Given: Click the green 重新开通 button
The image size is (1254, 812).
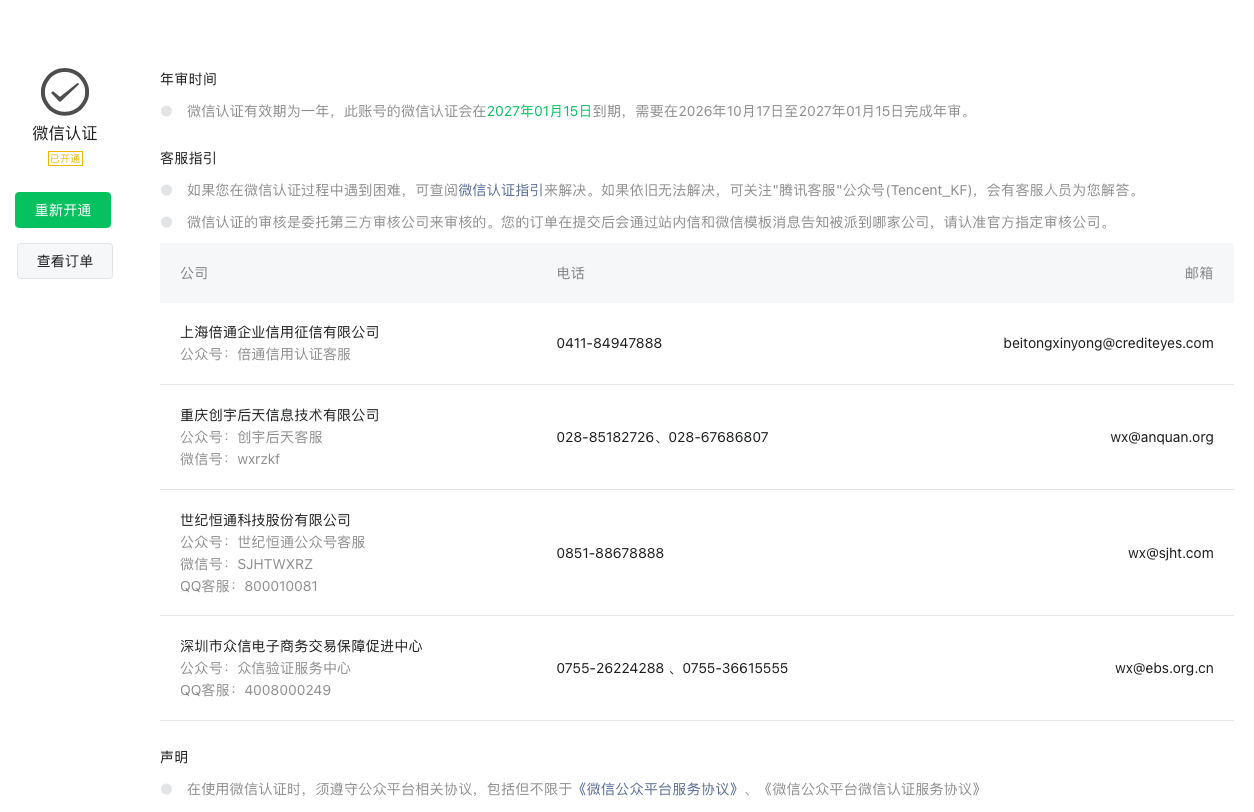Looking at the screenshot, I should pos(63,210).
